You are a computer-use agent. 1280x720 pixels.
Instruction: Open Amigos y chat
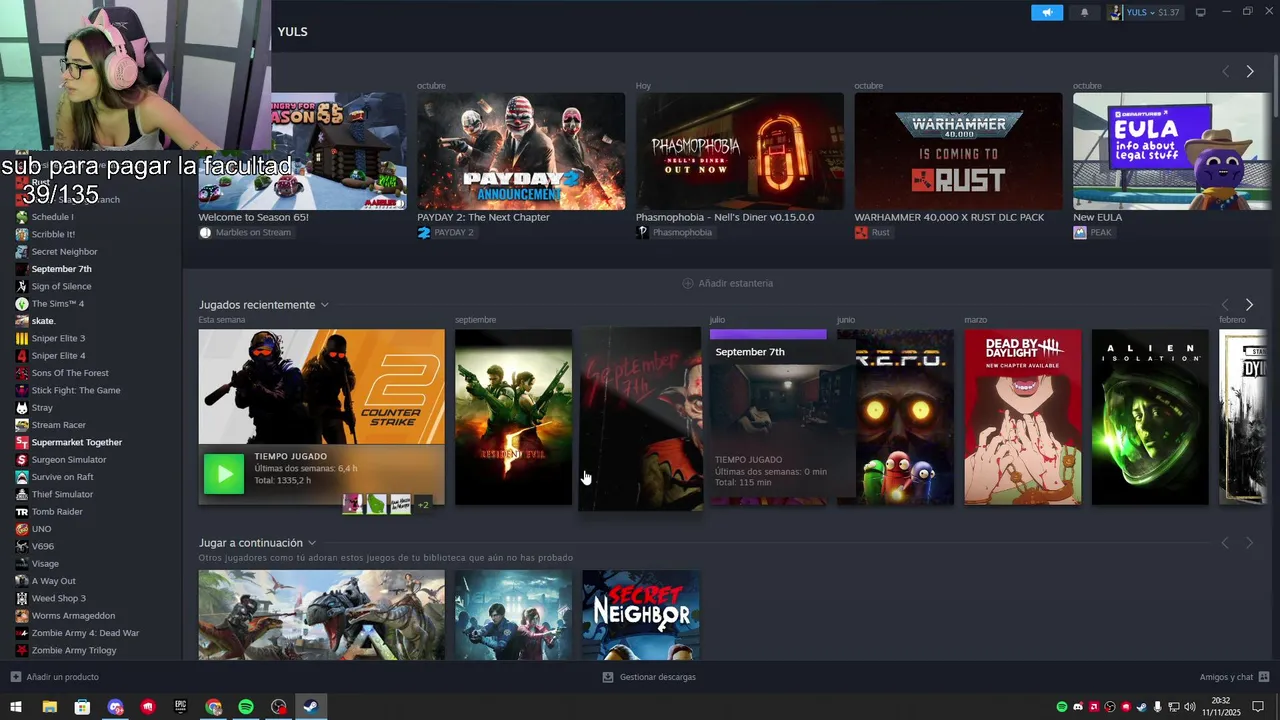click(1234, 677)
